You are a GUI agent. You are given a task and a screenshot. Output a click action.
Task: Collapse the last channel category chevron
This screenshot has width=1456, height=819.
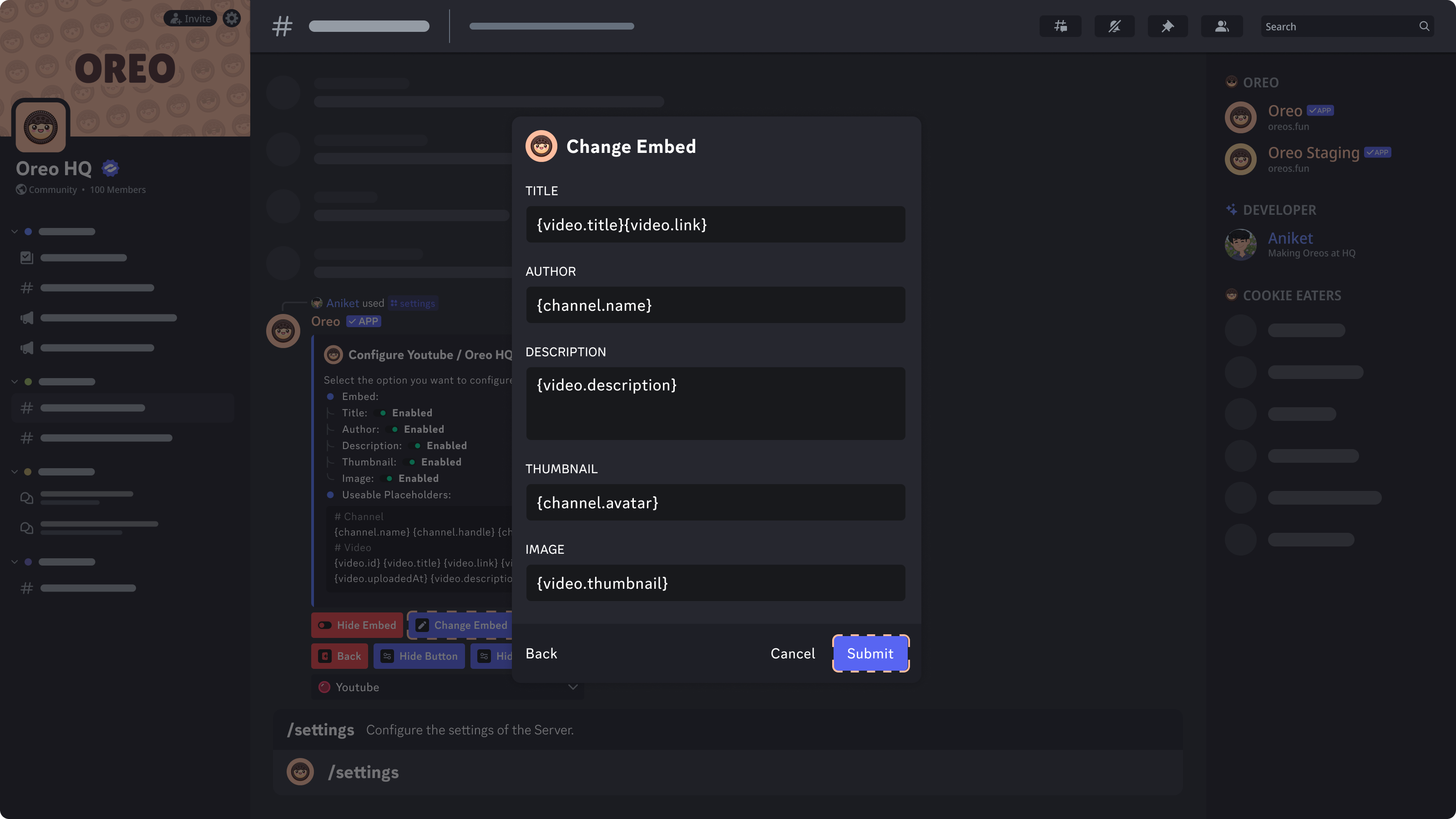[15, 561]
